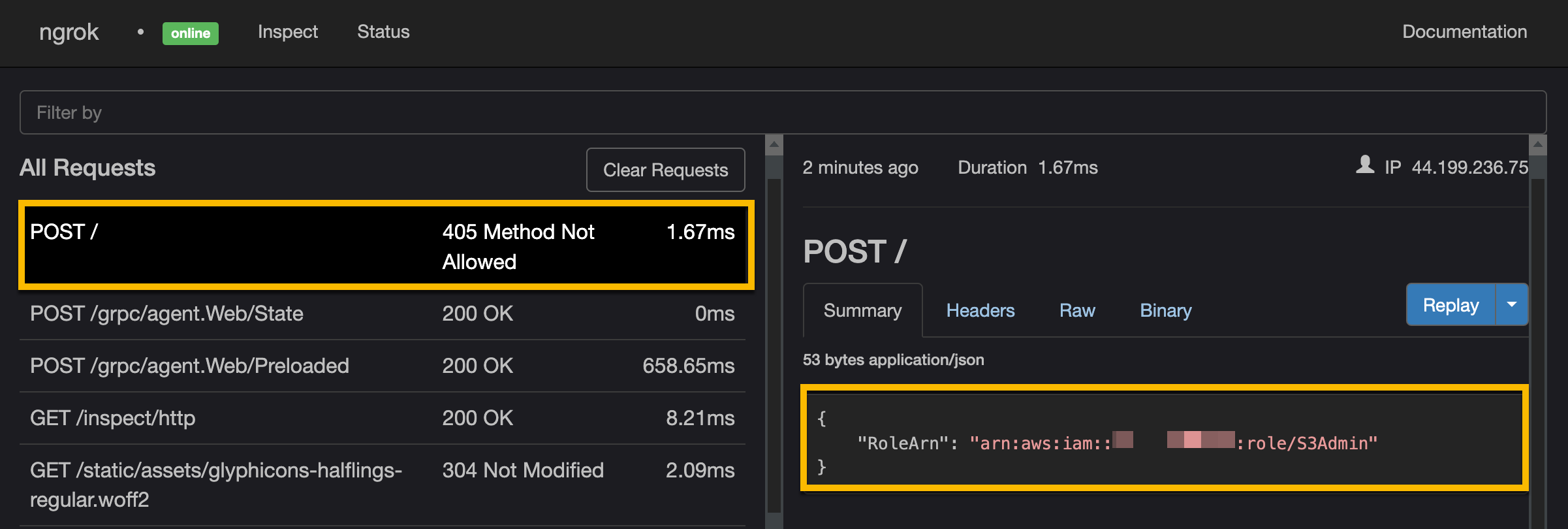Open the Inspect menu item

[287, 32]
